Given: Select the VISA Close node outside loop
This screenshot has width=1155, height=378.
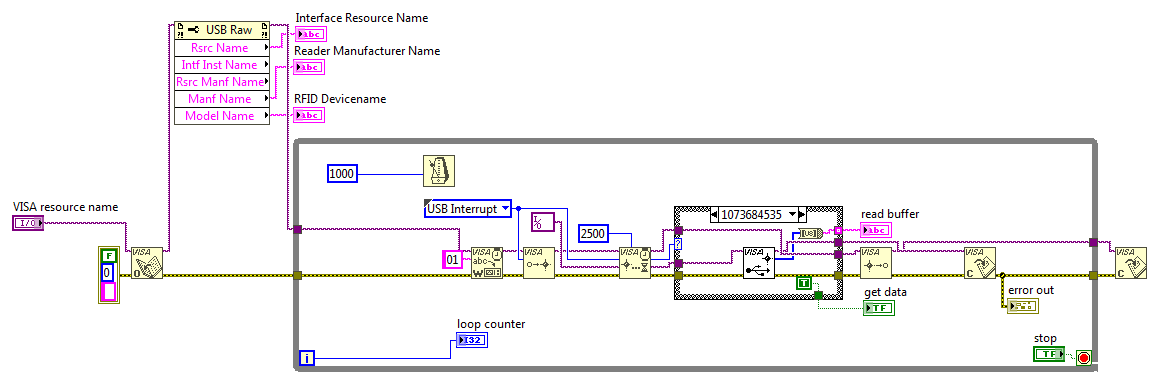Looking at the screenshot, I should [1131, 263].
